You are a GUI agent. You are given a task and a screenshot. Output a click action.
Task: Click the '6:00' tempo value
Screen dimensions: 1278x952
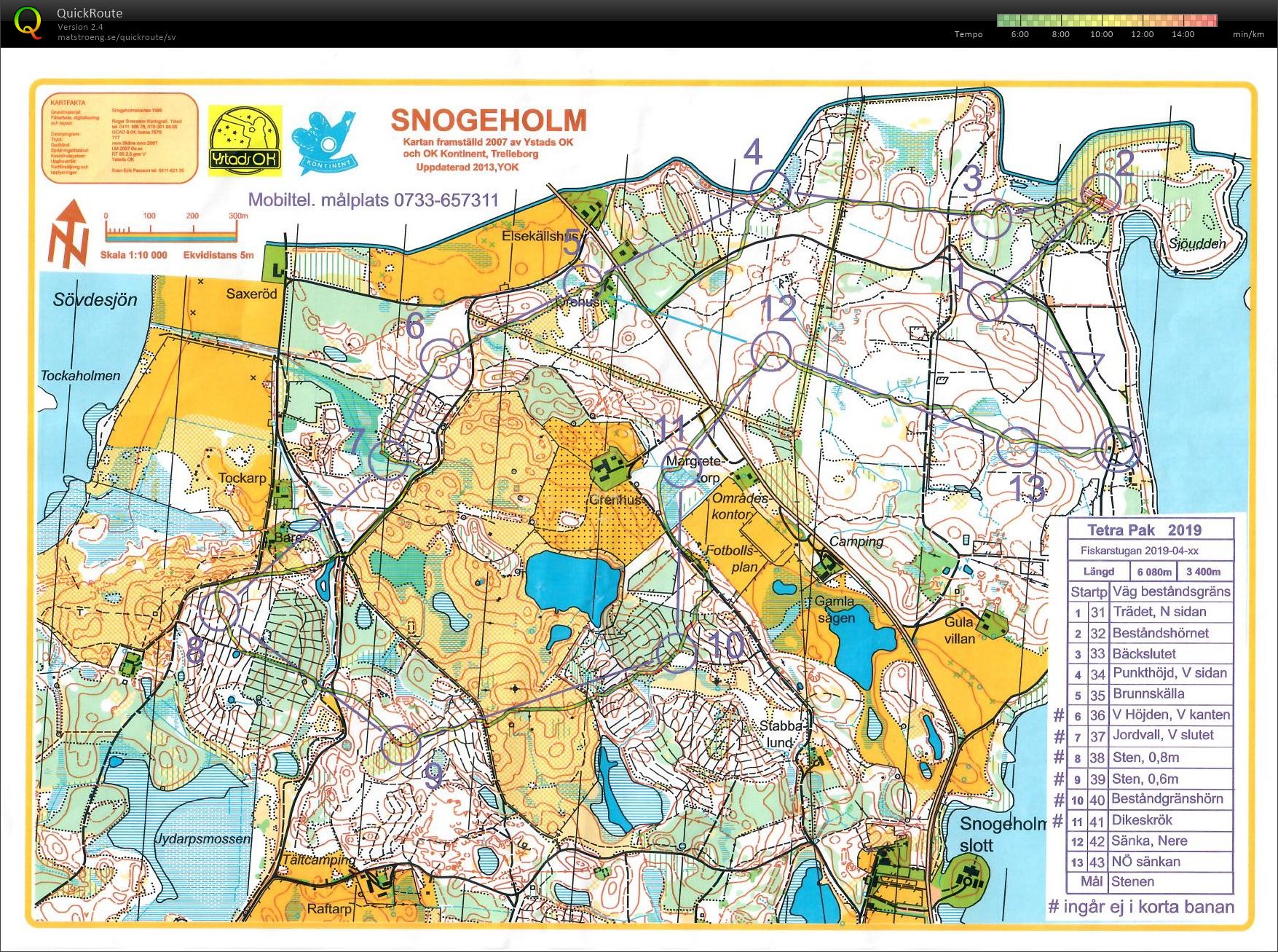[1019, 34]
